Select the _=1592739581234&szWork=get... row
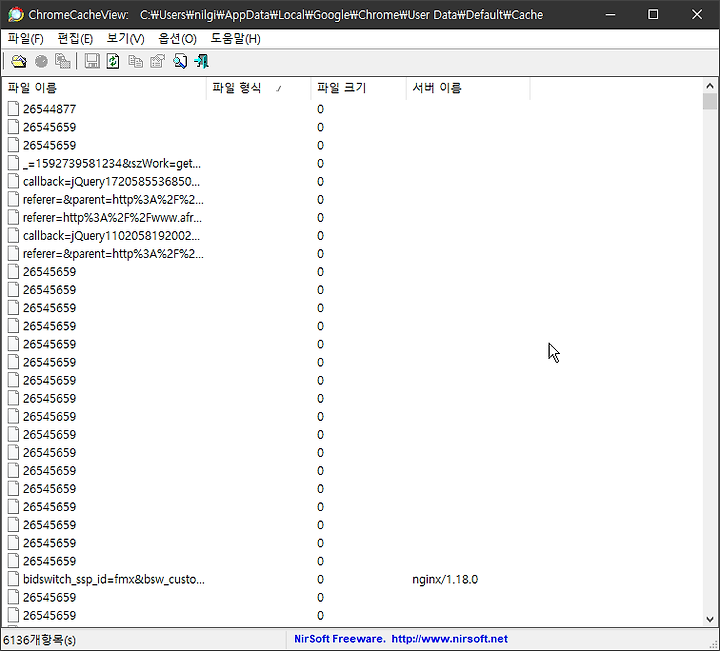 (x=112, y=163)
